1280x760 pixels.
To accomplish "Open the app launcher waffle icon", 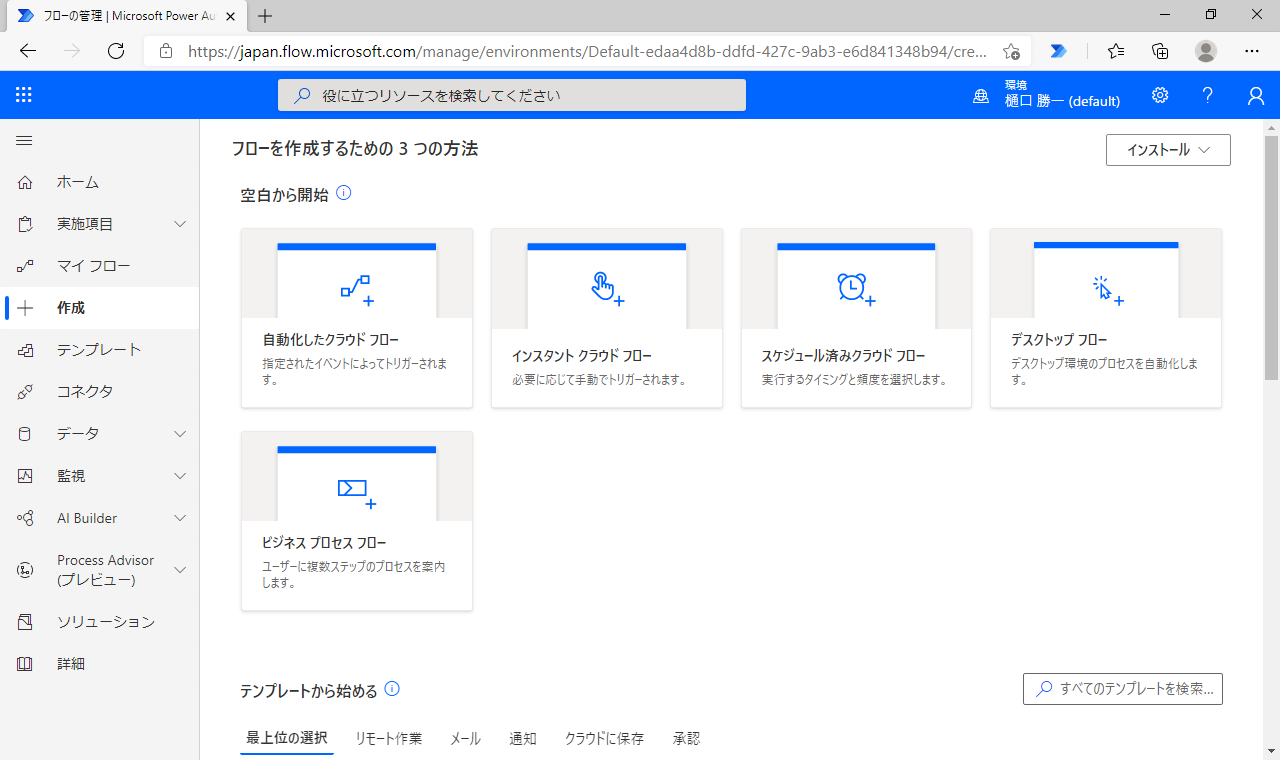I will (24, 95).
